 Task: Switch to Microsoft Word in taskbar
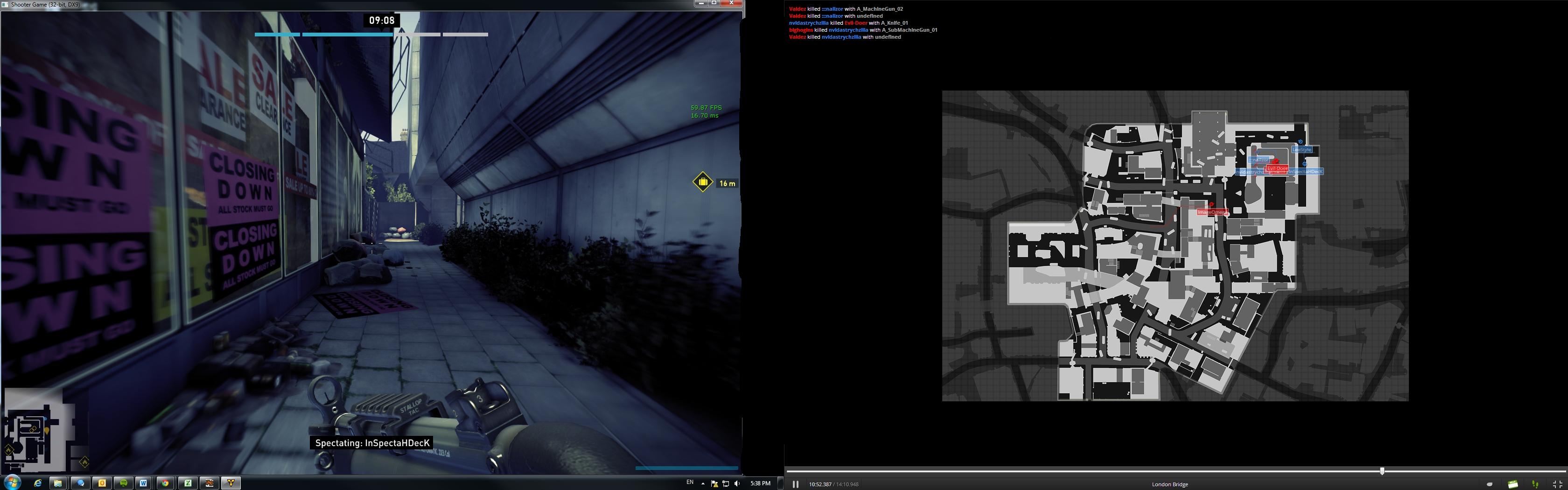(144, 483)
